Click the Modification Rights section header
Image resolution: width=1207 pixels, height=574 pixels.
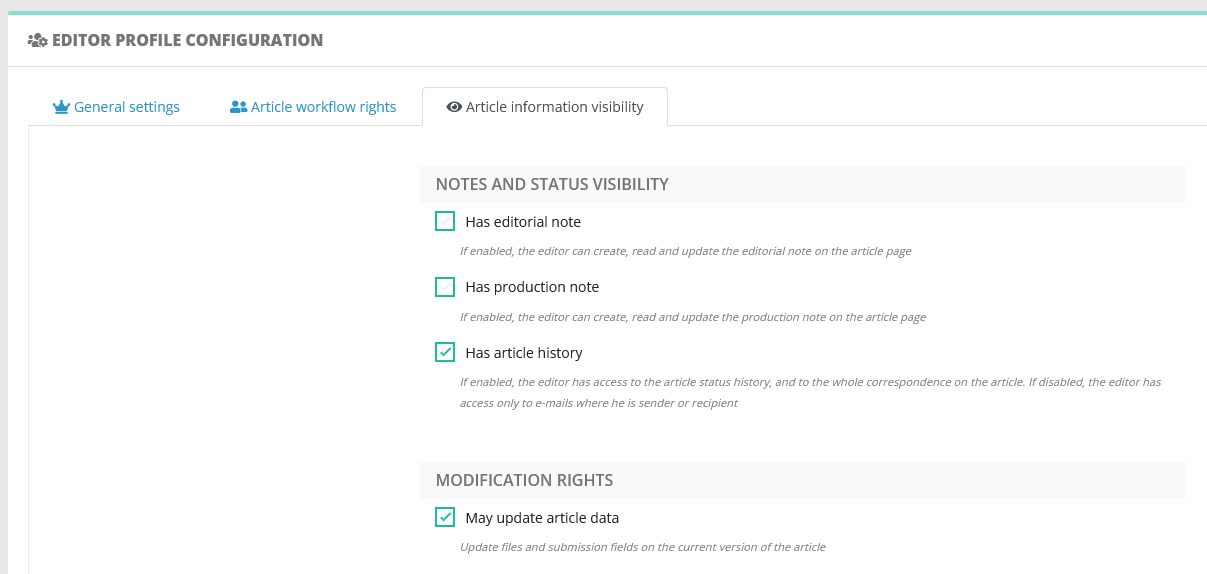click(x=803, y=480)
